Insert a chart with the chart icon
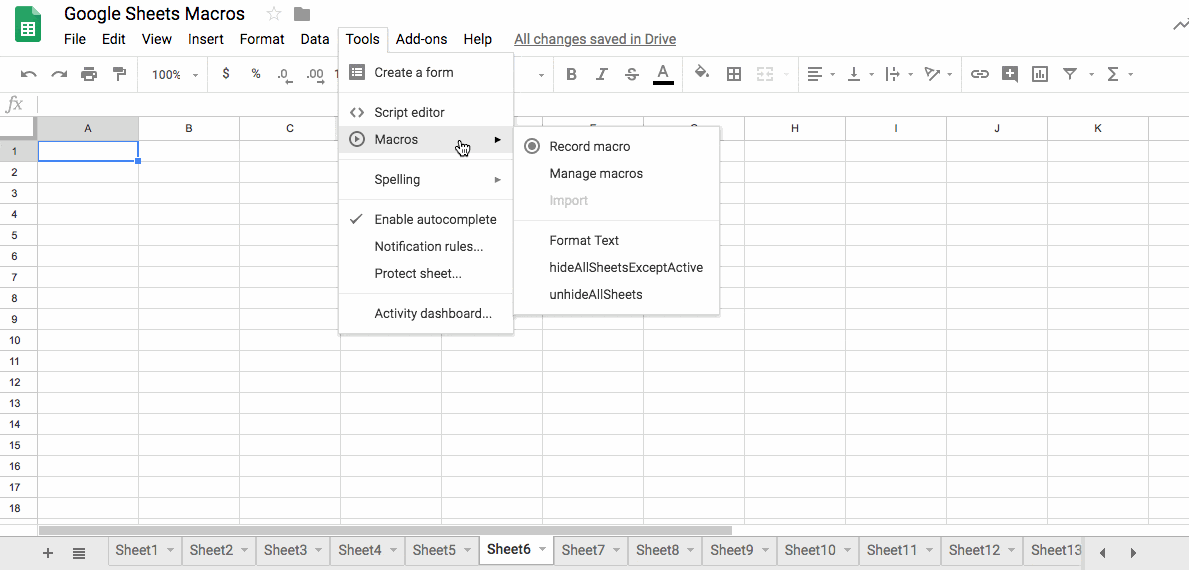The image size is (1189, 570). click(x=1040, y=74)
